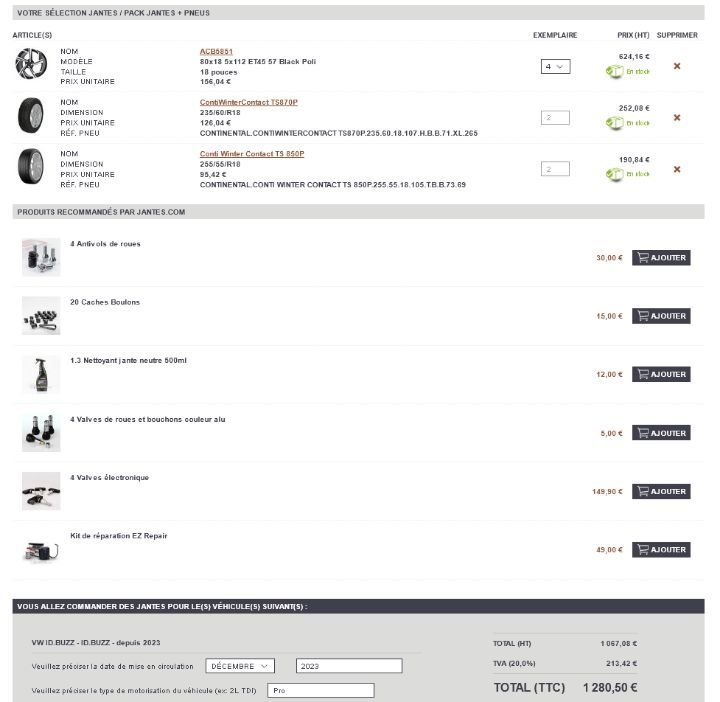Open the wheel quantity dropdown showing 4
The width and height of the screenshot is (720, 702).
(555, 66)
